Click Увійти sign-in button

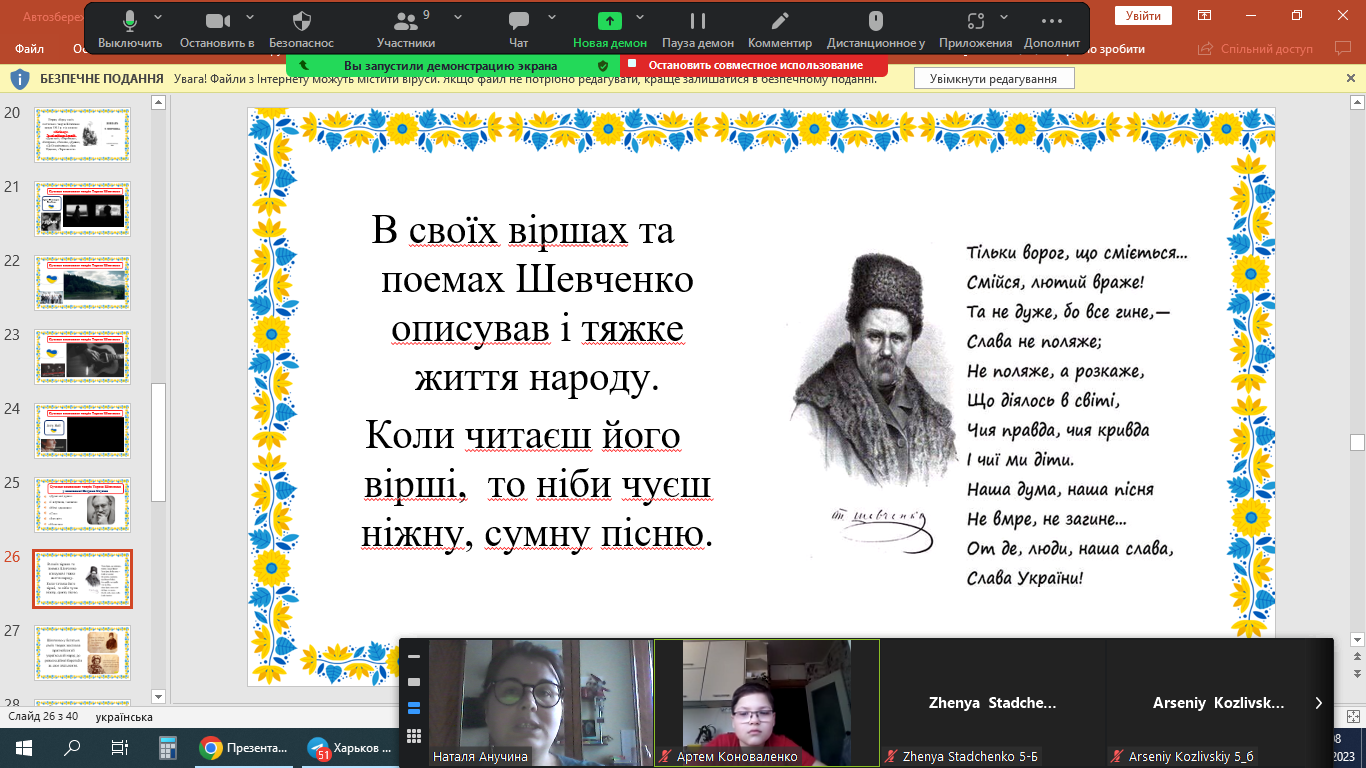coord(1143,15)
